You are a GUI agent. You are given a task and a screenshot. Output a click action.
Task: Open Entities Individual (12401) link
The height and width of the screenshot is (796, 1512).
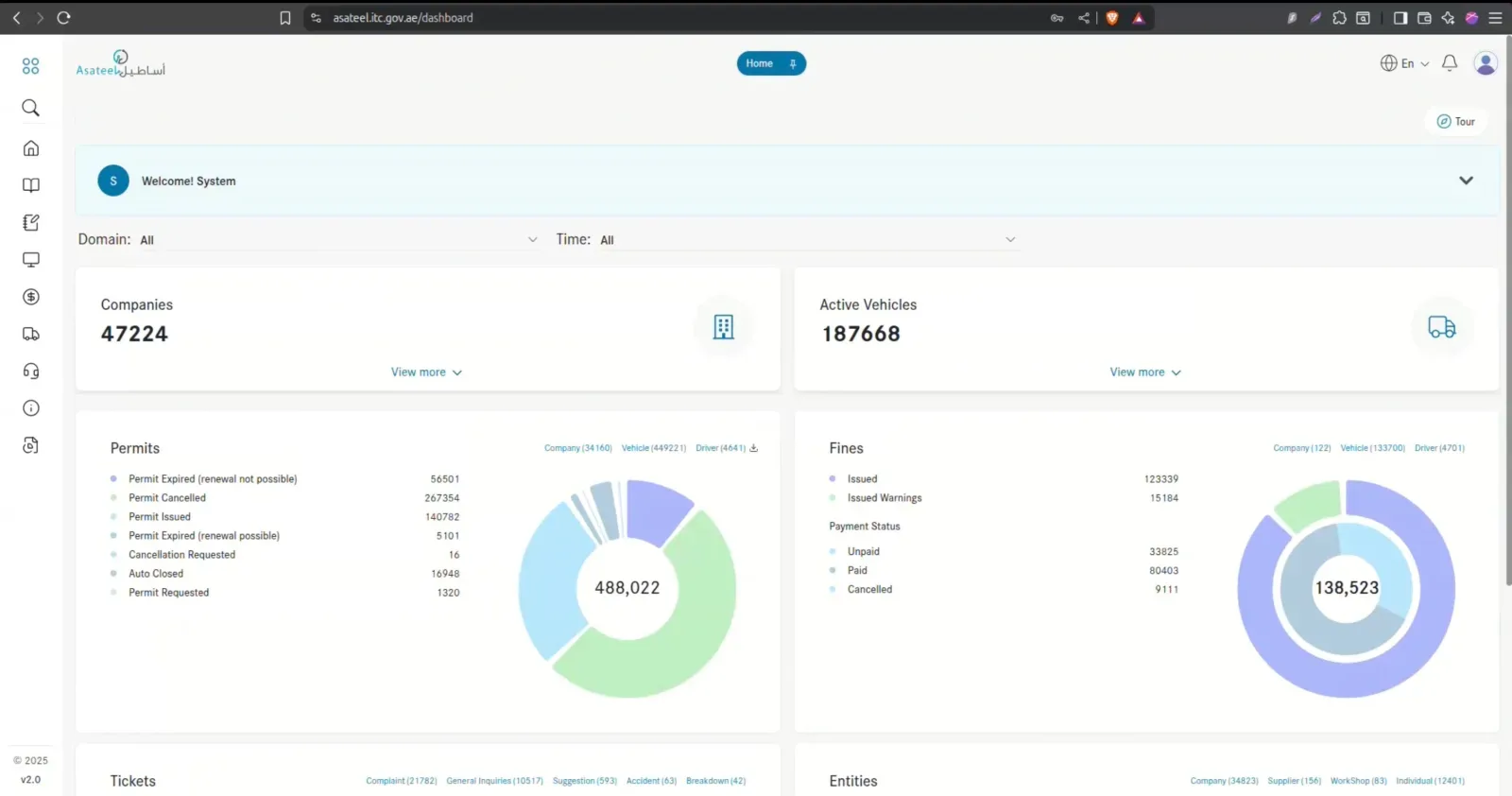click(1431, 781)
